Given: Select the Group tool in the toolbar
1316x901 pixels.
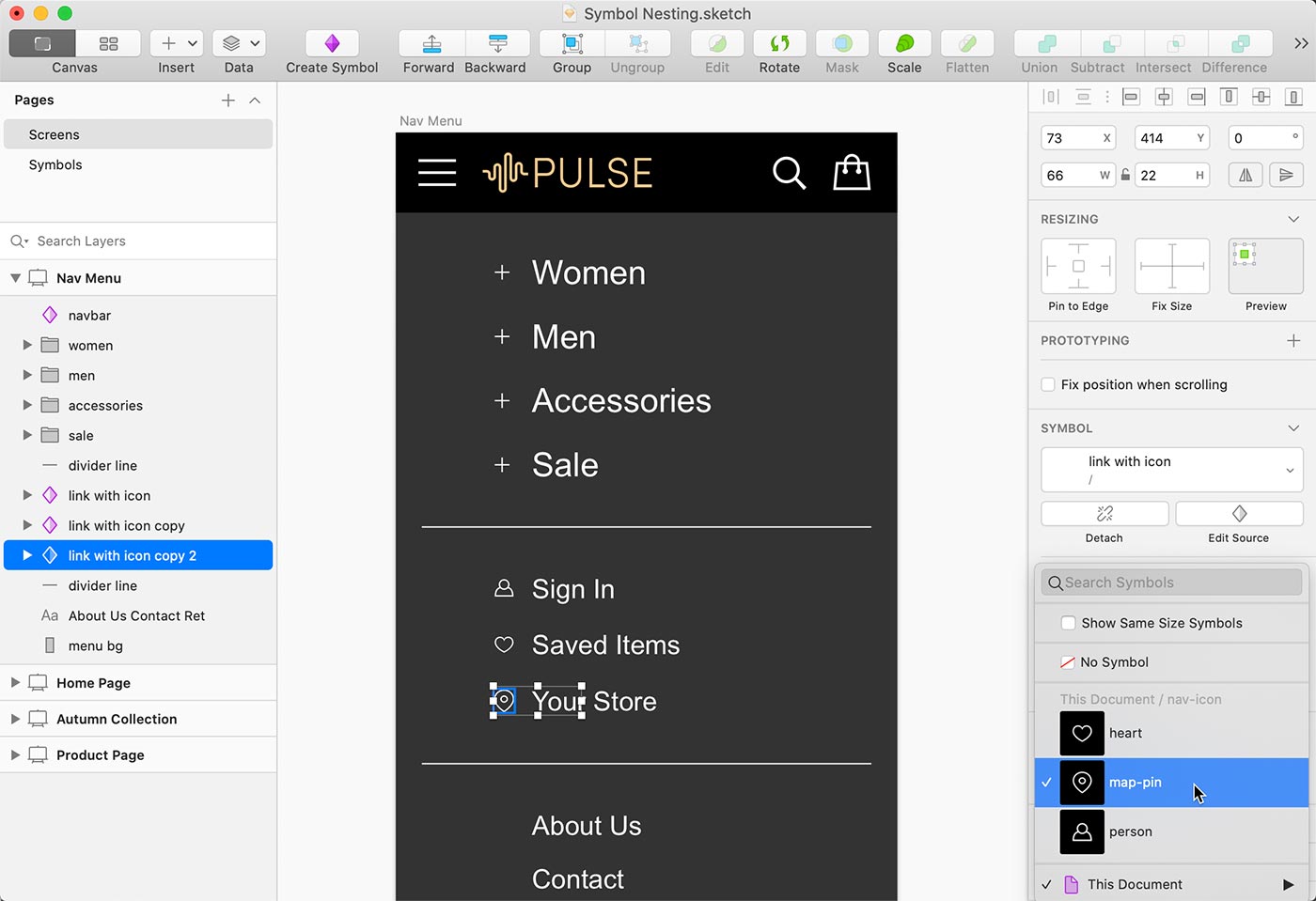Looking at the screenshot, I should pyautogui.click(x=571, y=43).
